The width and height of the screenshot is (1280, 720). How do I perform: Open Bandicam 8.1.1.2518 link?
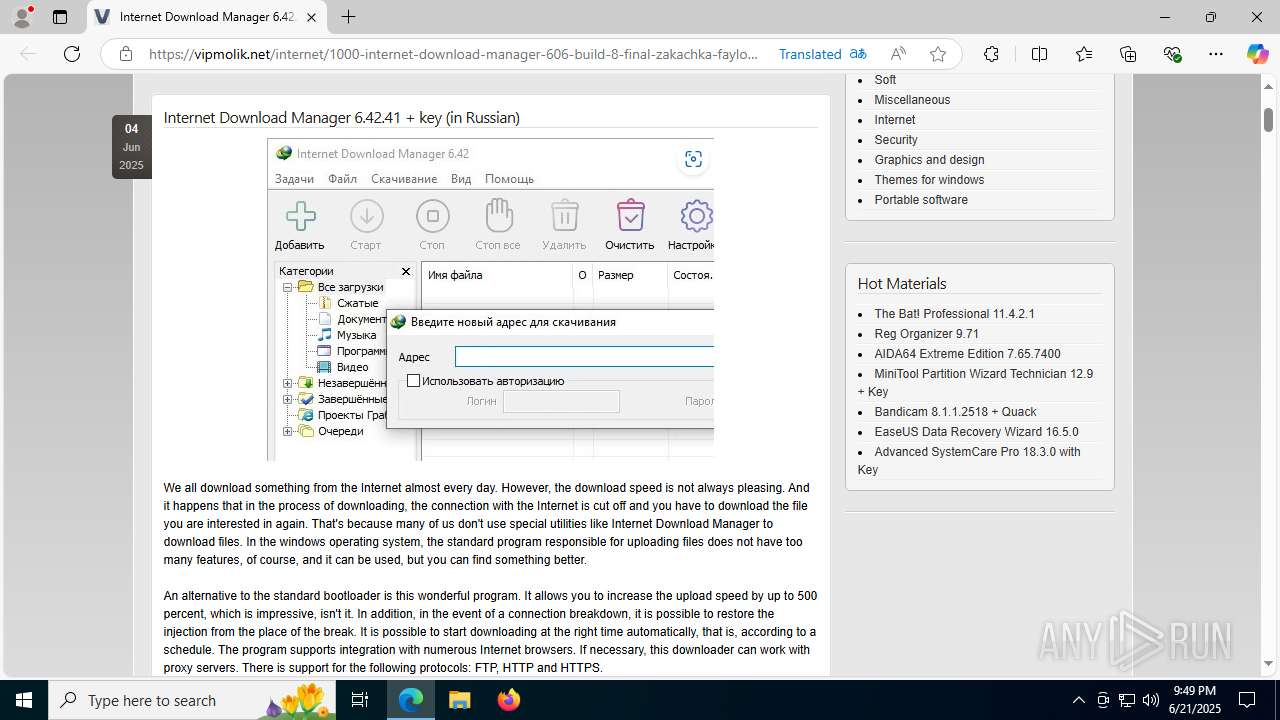(955, 412)
